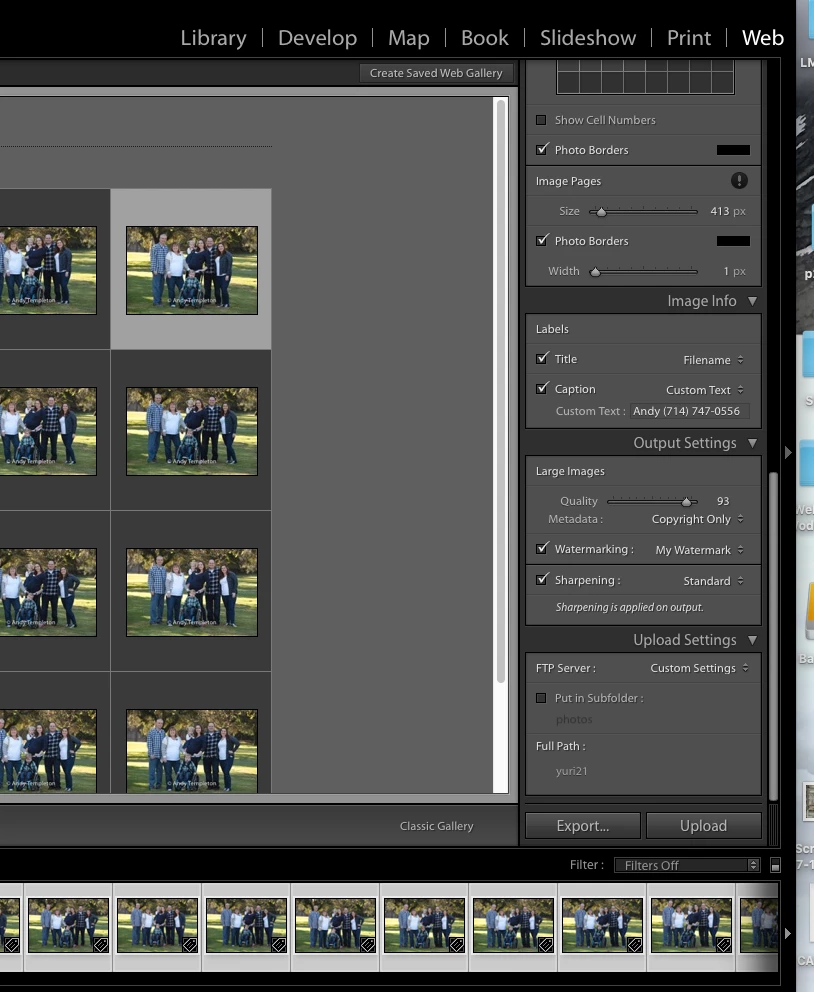The width and height of the screenshot is (814, 992).
Task: Click the filter lock switch icon
Action: point(775,865)
